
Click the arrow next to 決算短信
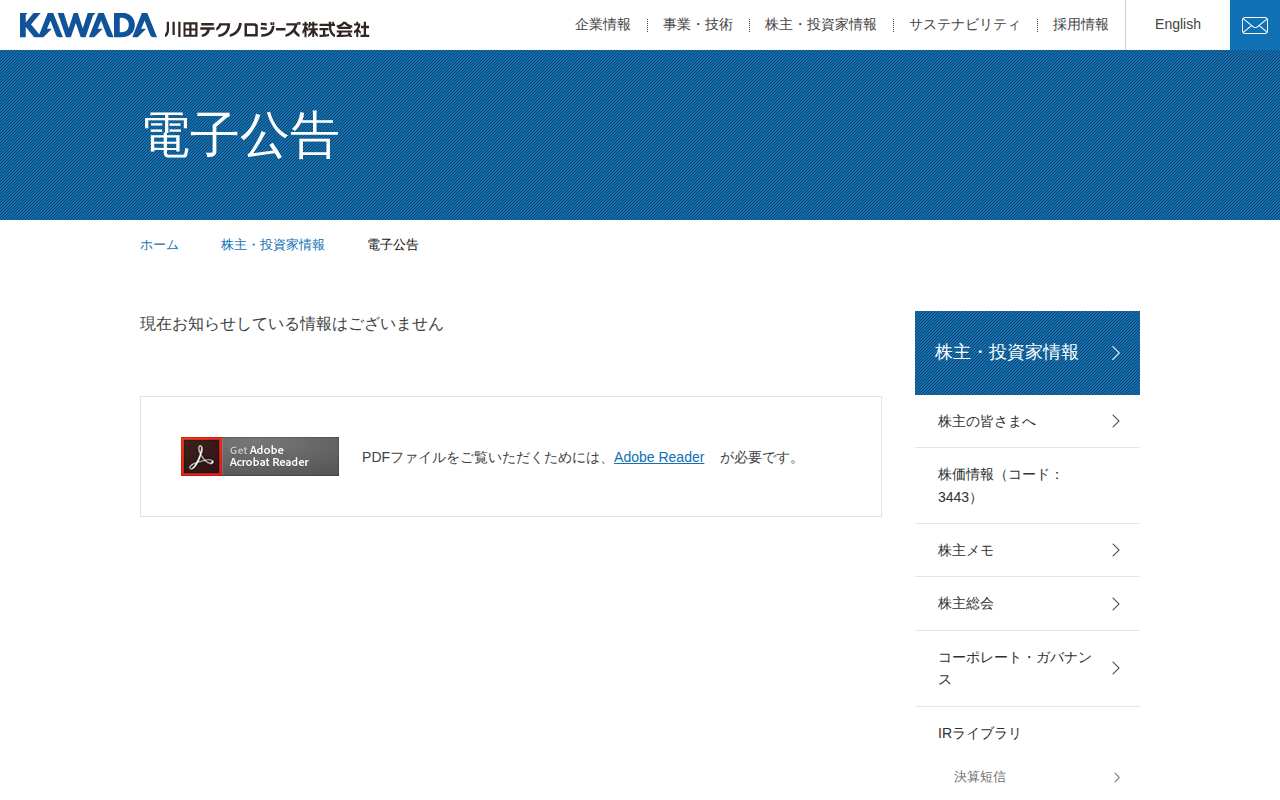1117,777
